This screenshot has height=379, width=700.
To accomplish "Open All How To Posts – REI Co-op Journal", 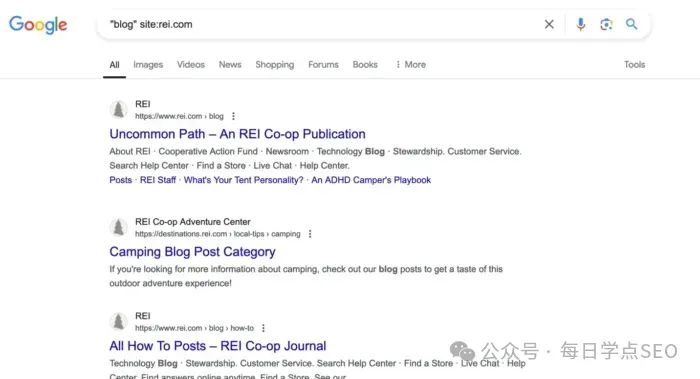I will point(218,346).
